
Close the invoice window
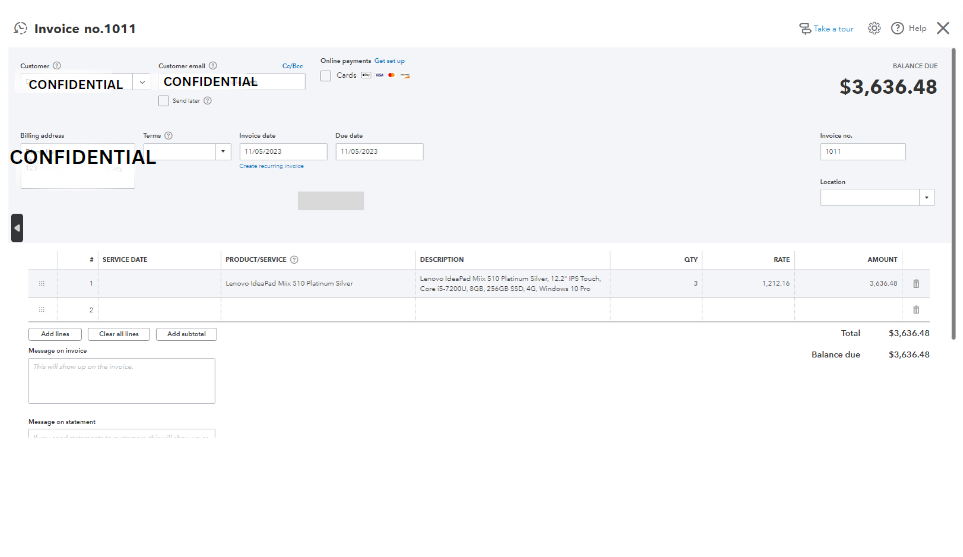[943, 28]
